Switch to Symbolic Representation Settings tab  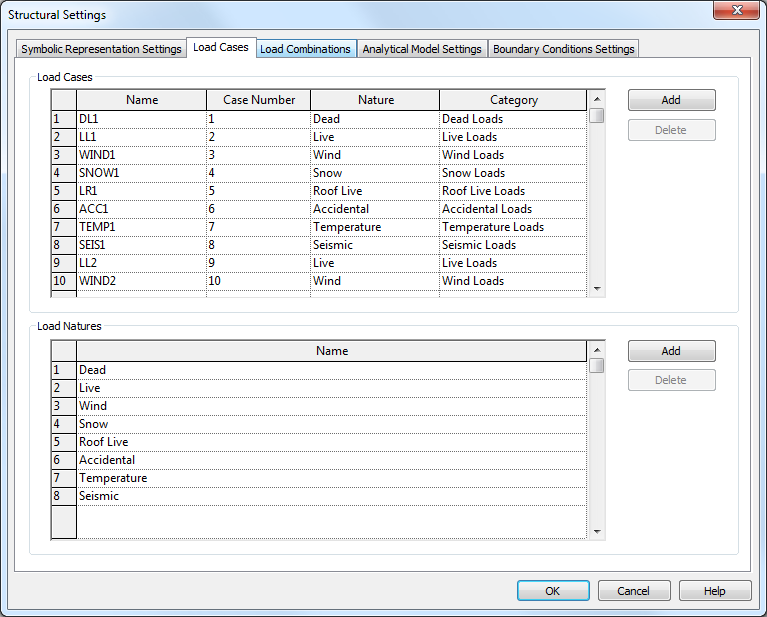coord(101,49)
